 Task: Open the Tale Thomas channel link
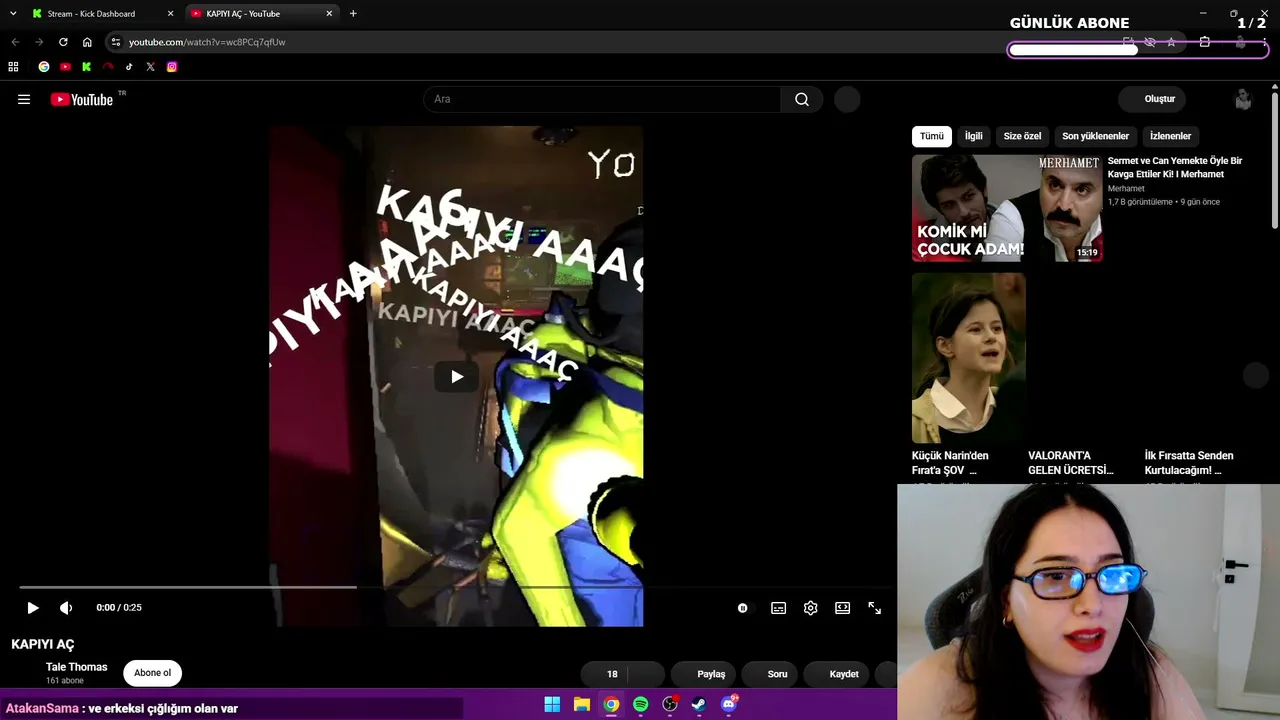(76, 667)
